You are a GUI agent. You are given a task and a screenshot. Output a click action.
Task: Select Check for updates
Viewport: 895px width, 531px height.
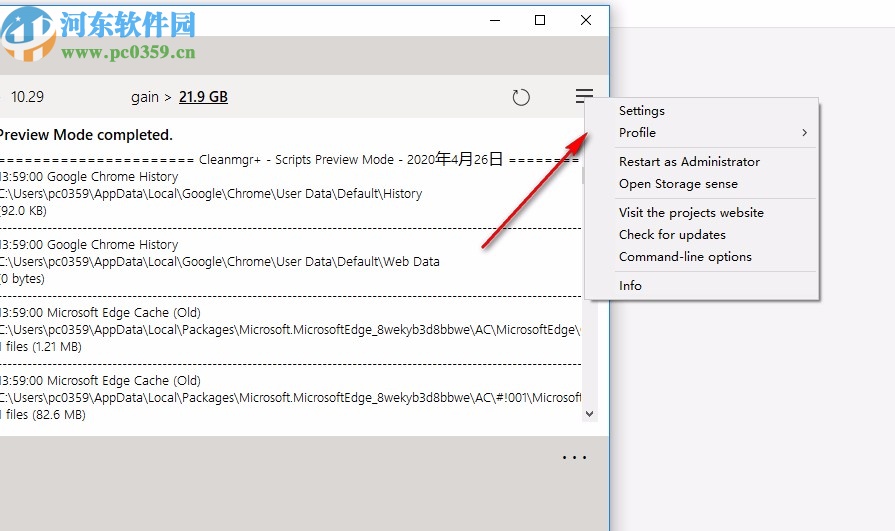tap(672, 235)
